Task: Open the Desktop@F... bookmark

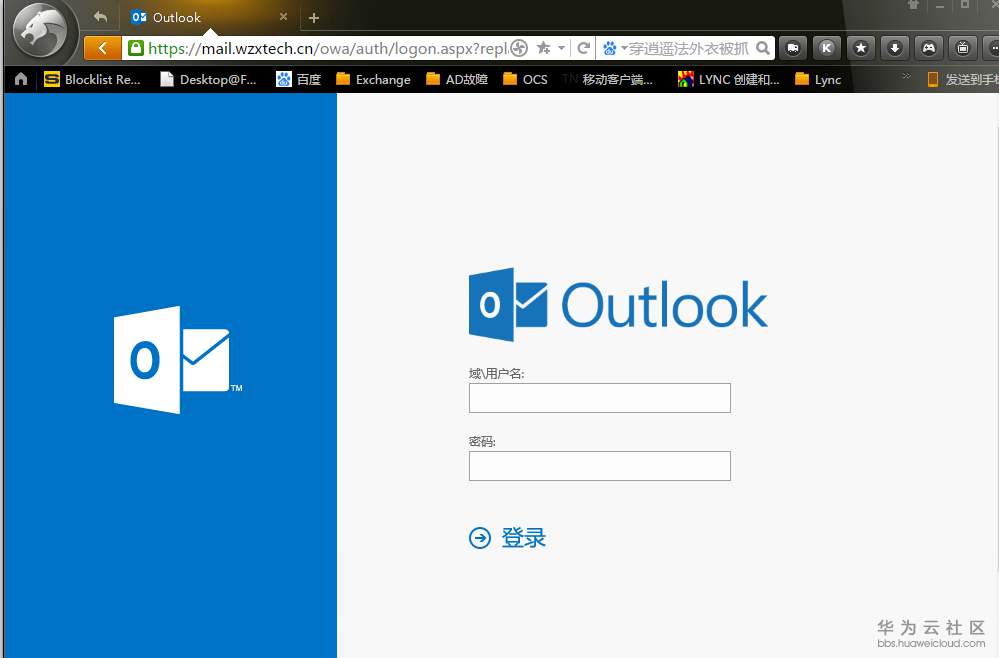Action: click(208, 79)
